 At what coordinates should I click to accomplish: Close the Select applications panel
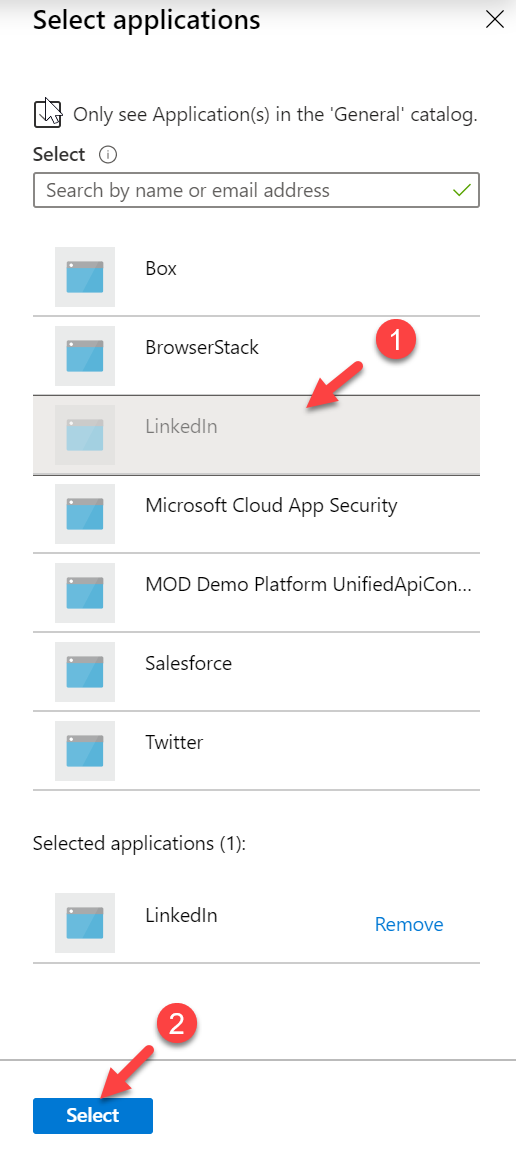point(495,20)
